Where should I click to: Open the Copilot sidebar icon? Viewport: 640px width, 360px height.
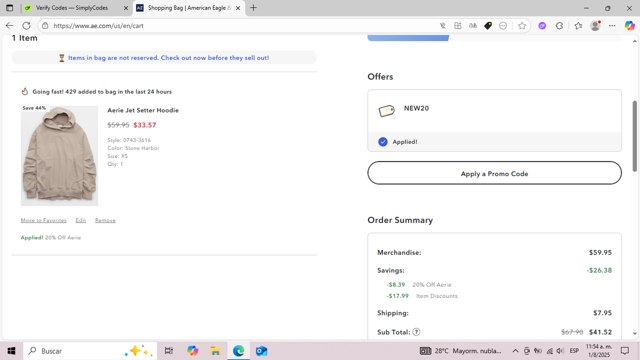click(x=630, y=26)
